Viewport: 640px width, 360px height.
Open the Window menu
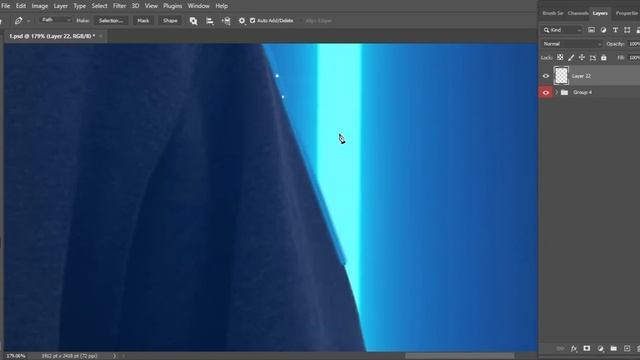(x=198, y=6)
